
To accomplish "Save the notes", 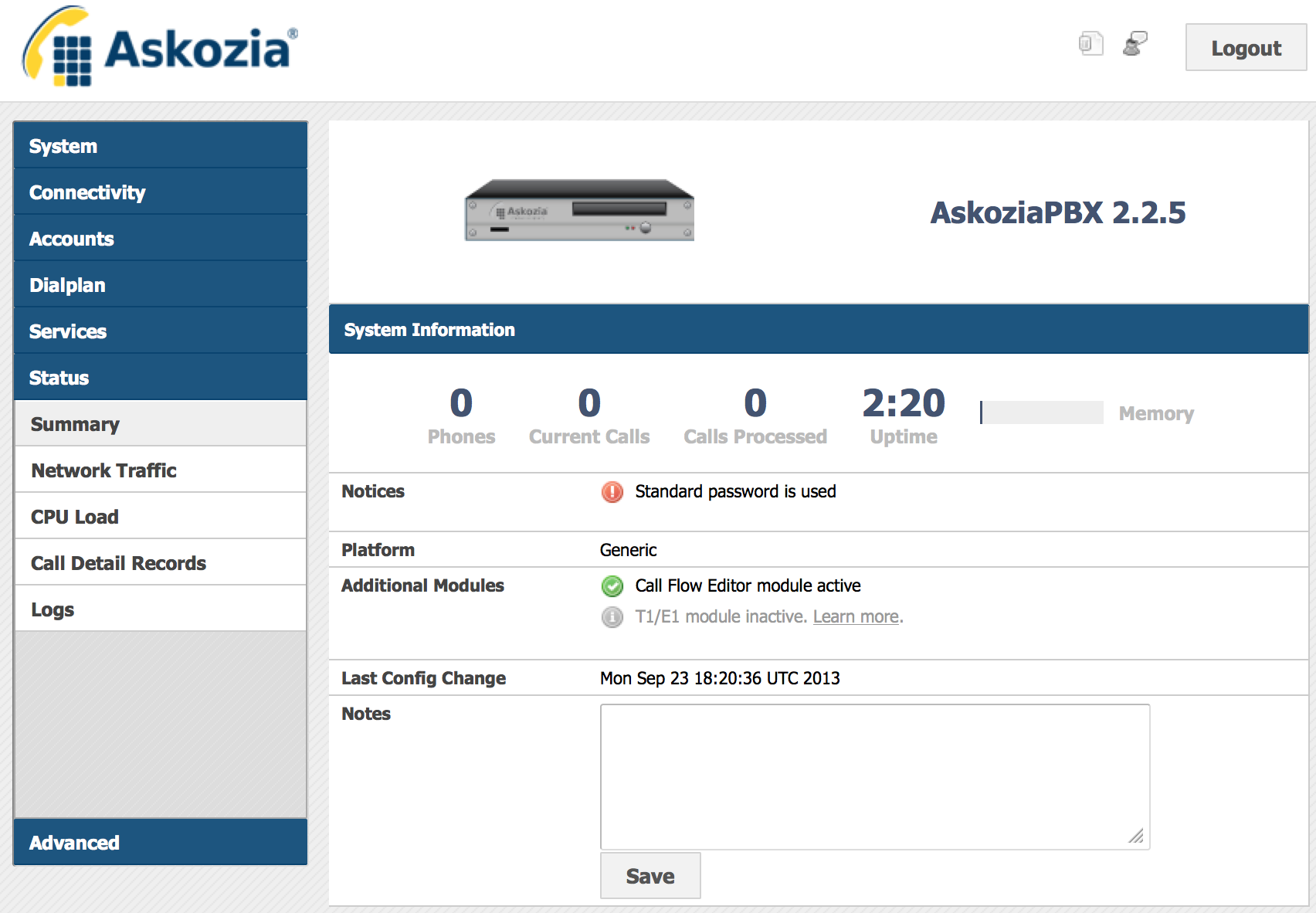I will pos(650,876).
